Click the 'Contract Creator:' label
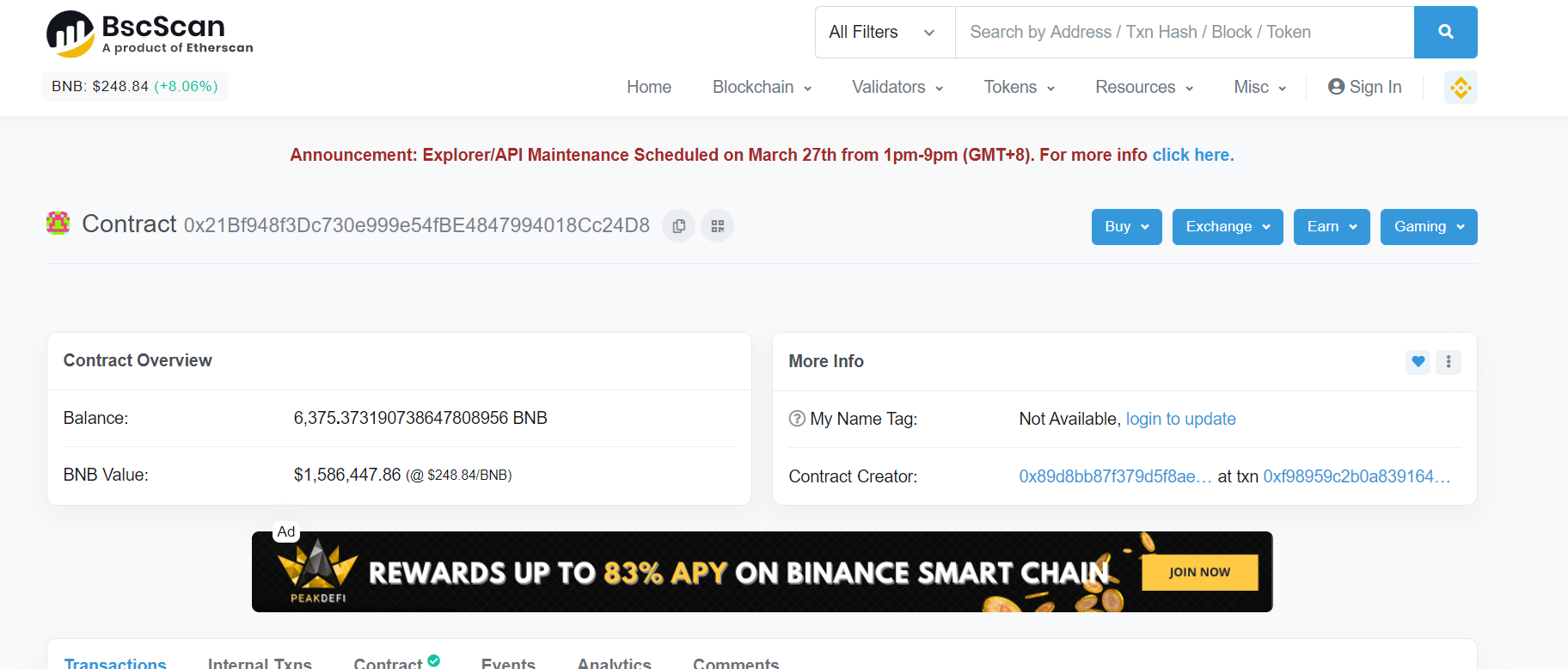Viewport: 1568px width, 669px height. click(x=853, y=476)
